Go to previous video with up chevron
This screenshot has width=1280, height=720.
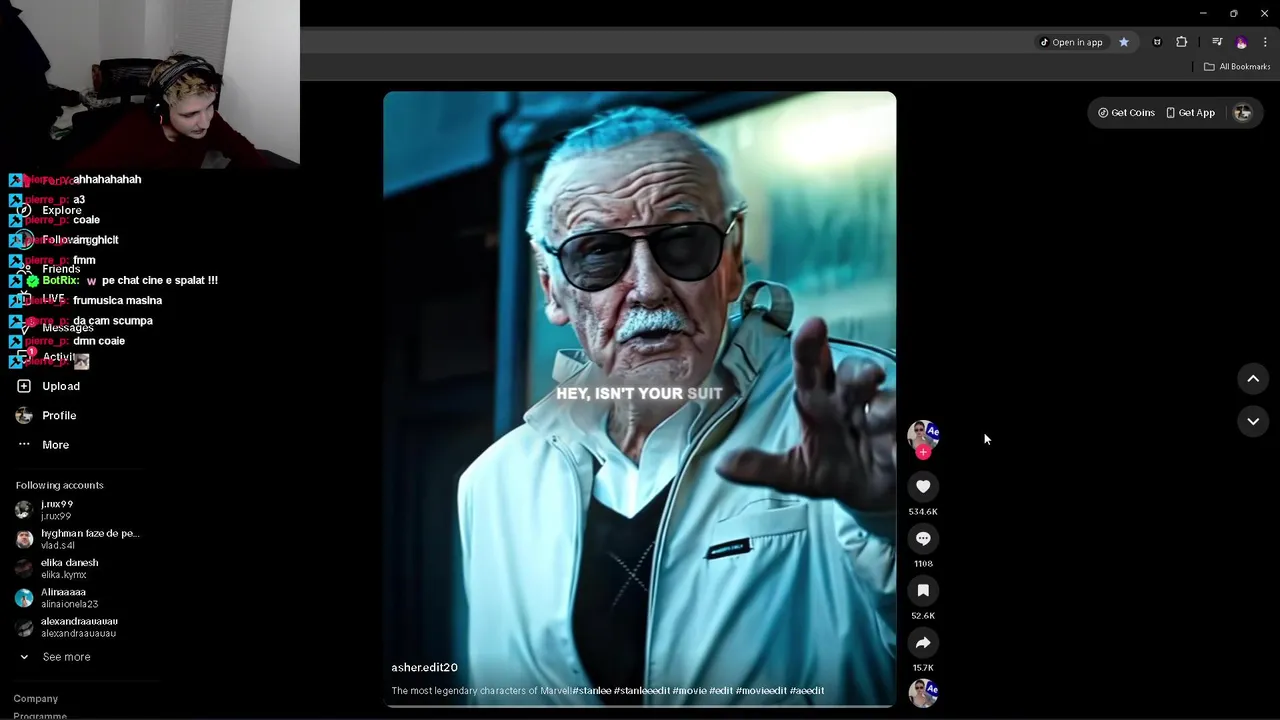1253,379
